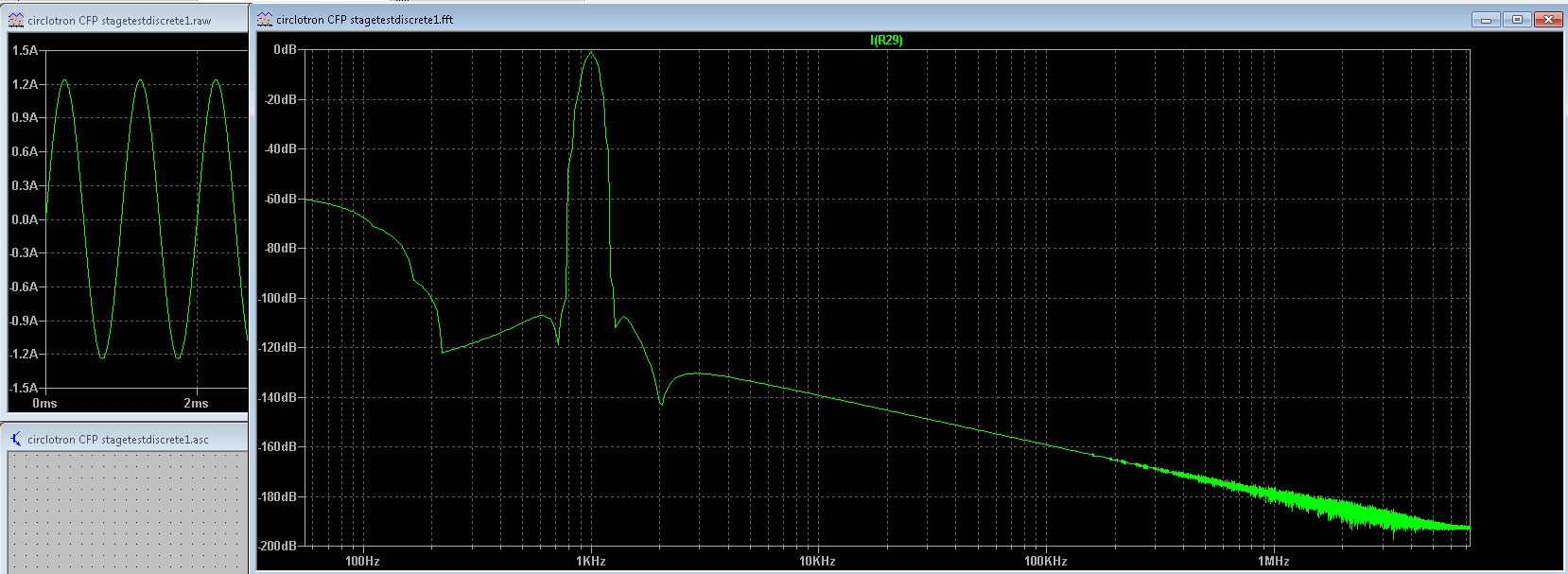Restore down the FFT plot window
Viewport: 1568px width, 574px height.
pyautogui.click(x=1517, y=19)
